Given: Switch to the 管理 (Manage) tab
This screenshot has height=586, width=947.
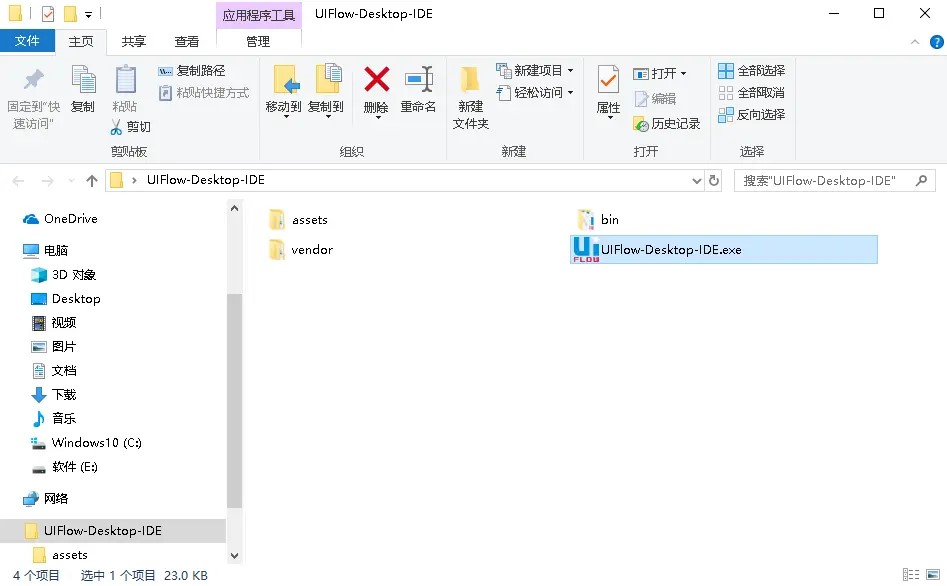Looking at the screenshot, I should 258,41.
